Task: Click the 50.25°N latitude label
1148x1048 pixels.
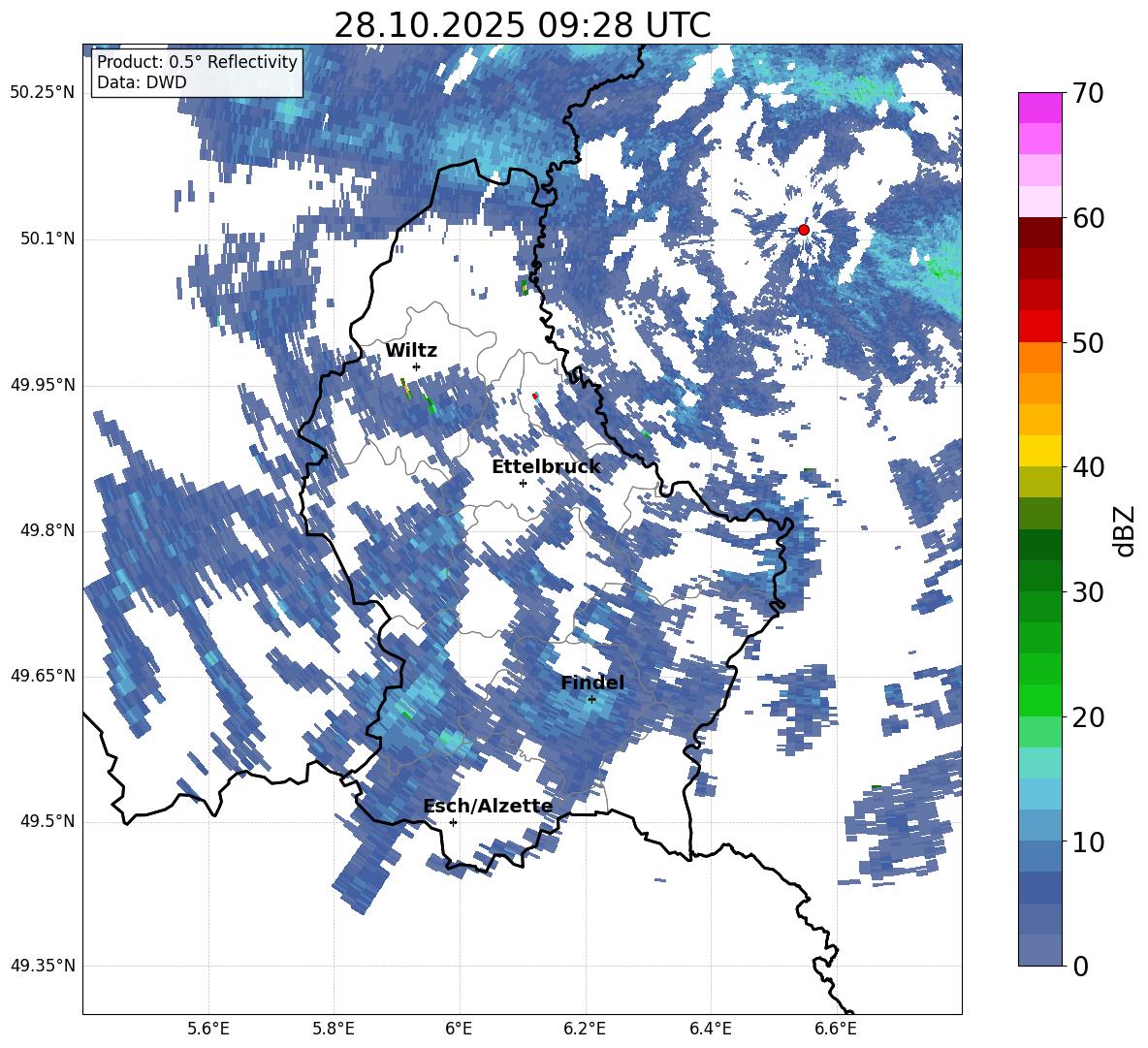Action: pos(43,93)
